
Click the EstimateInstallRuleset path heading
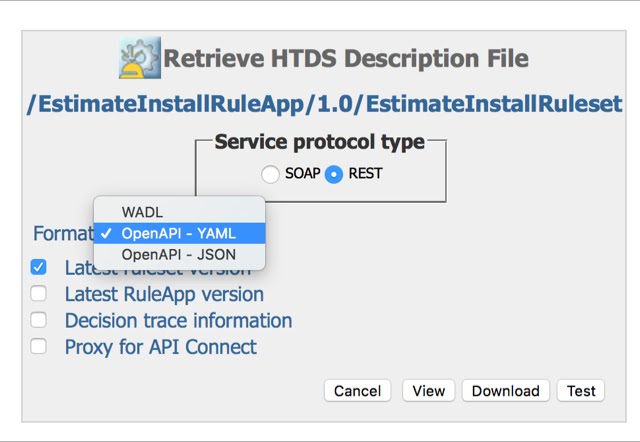(325, 103)
